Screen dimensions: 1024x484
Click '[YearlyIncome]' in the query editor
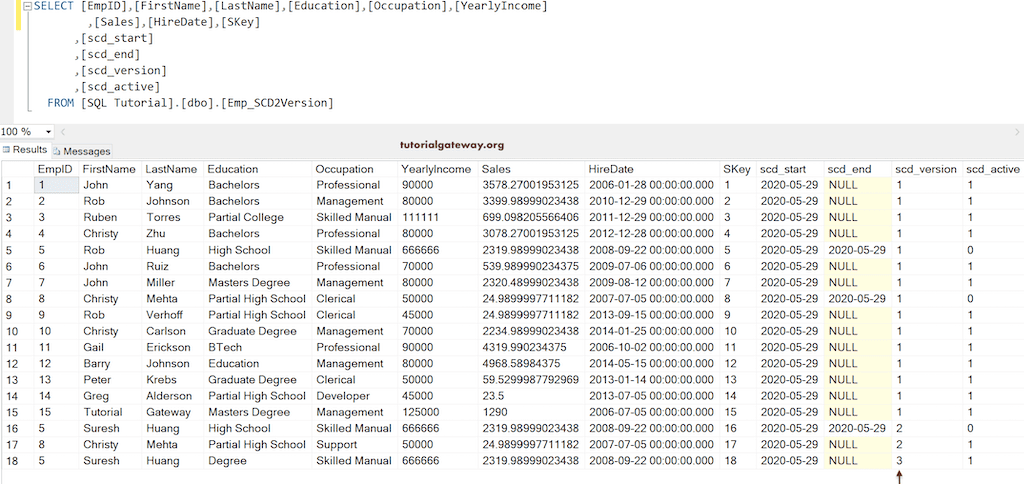[x=500, y=7]
